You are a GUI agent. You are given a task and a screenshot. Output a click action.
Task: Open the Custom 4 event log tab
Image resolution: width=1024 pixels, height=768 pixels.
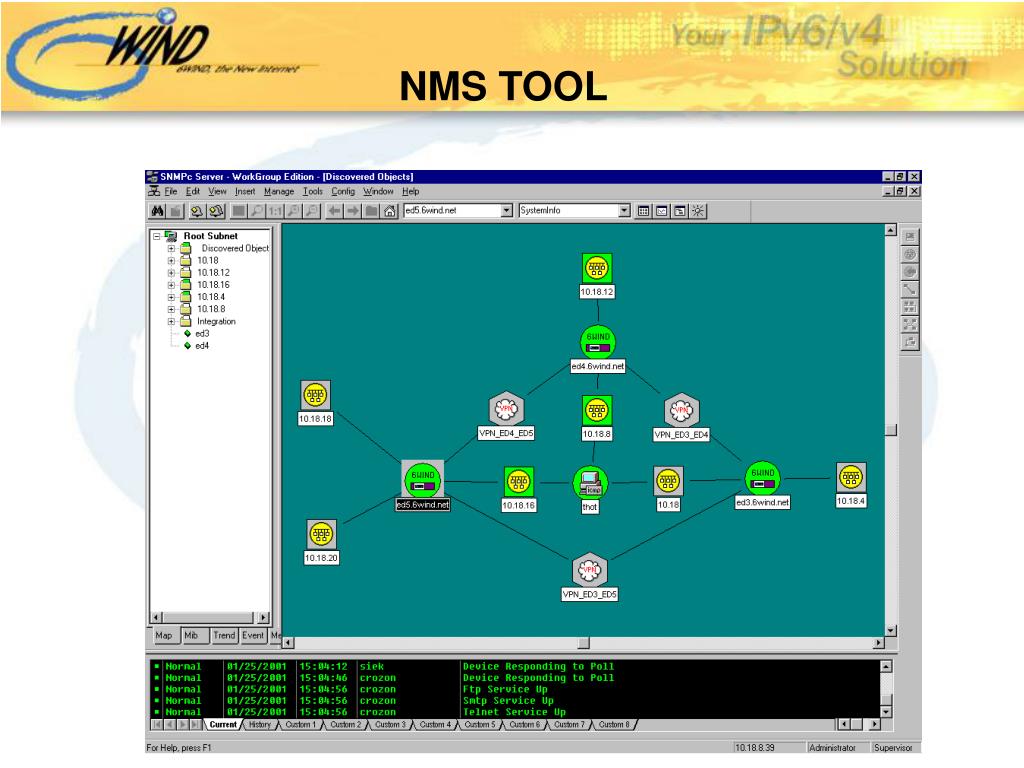click(x=435, y=724)
